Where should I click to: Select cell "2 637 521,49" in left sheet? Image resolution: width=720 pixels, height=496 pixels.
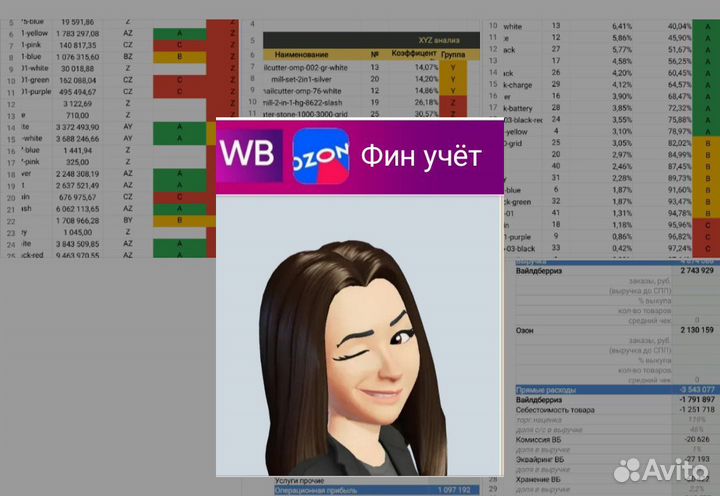point(78,186)
